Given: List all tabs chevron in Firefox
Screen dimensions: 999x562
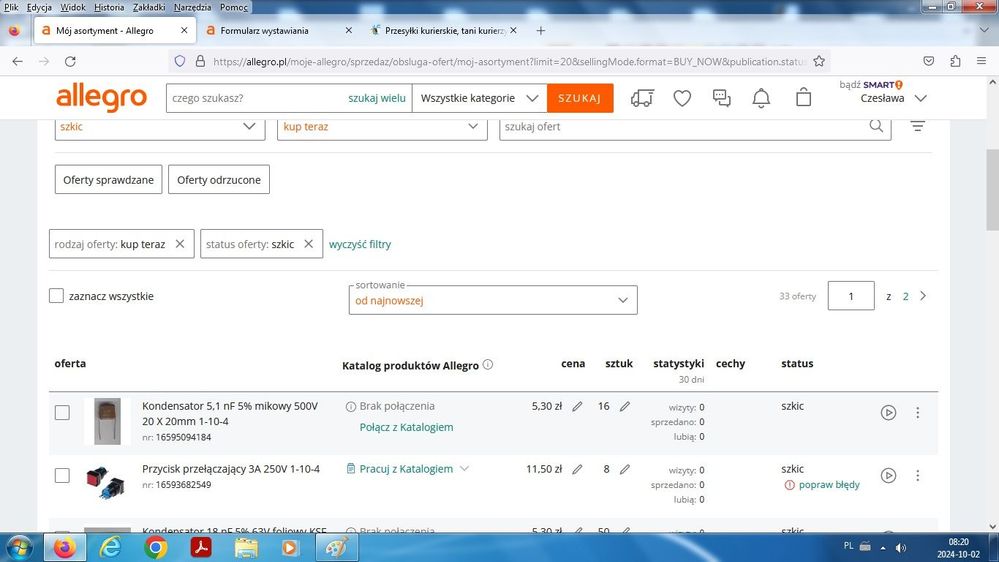Looking at the screenshot, I should (x=984, y=31).
